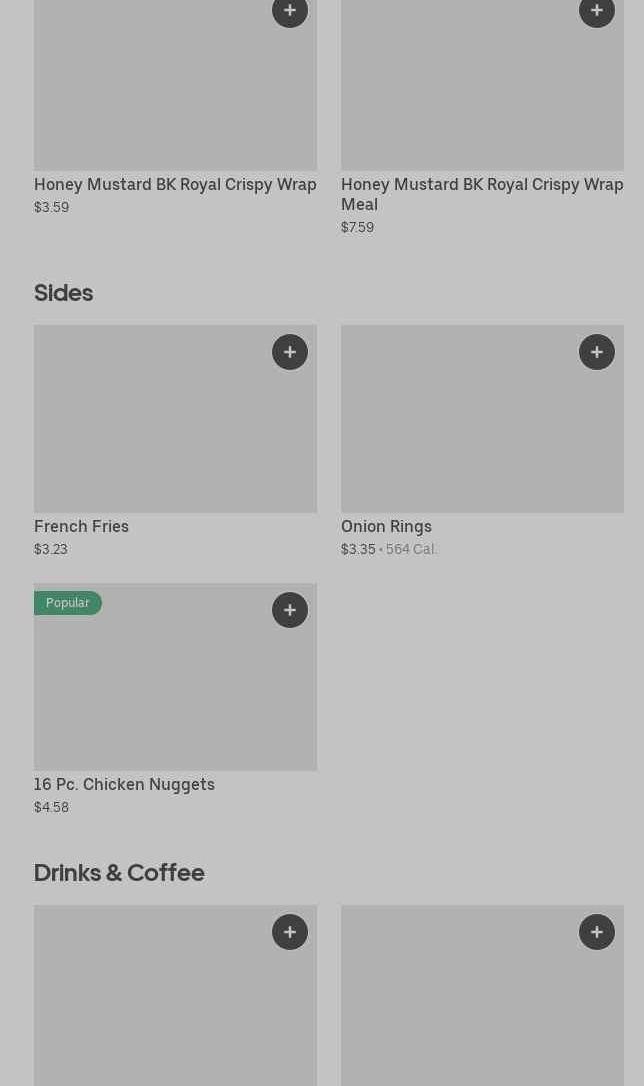644x1086 pixels.
Task: Open Onion Rings item image
Action: pyautogui.click(x=482, y=430)
